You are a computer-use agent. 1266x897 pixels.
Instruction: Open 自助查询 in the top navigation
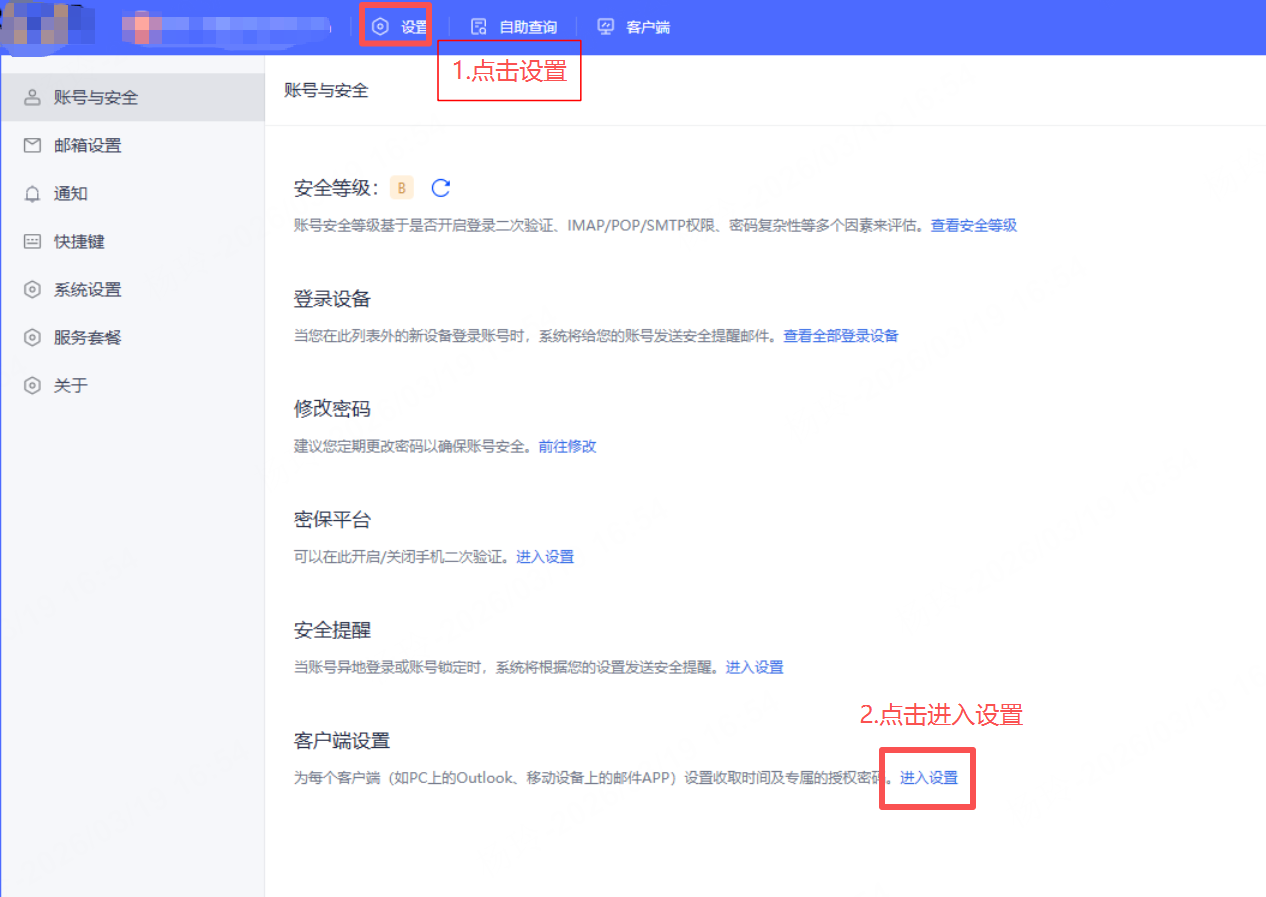527,27
